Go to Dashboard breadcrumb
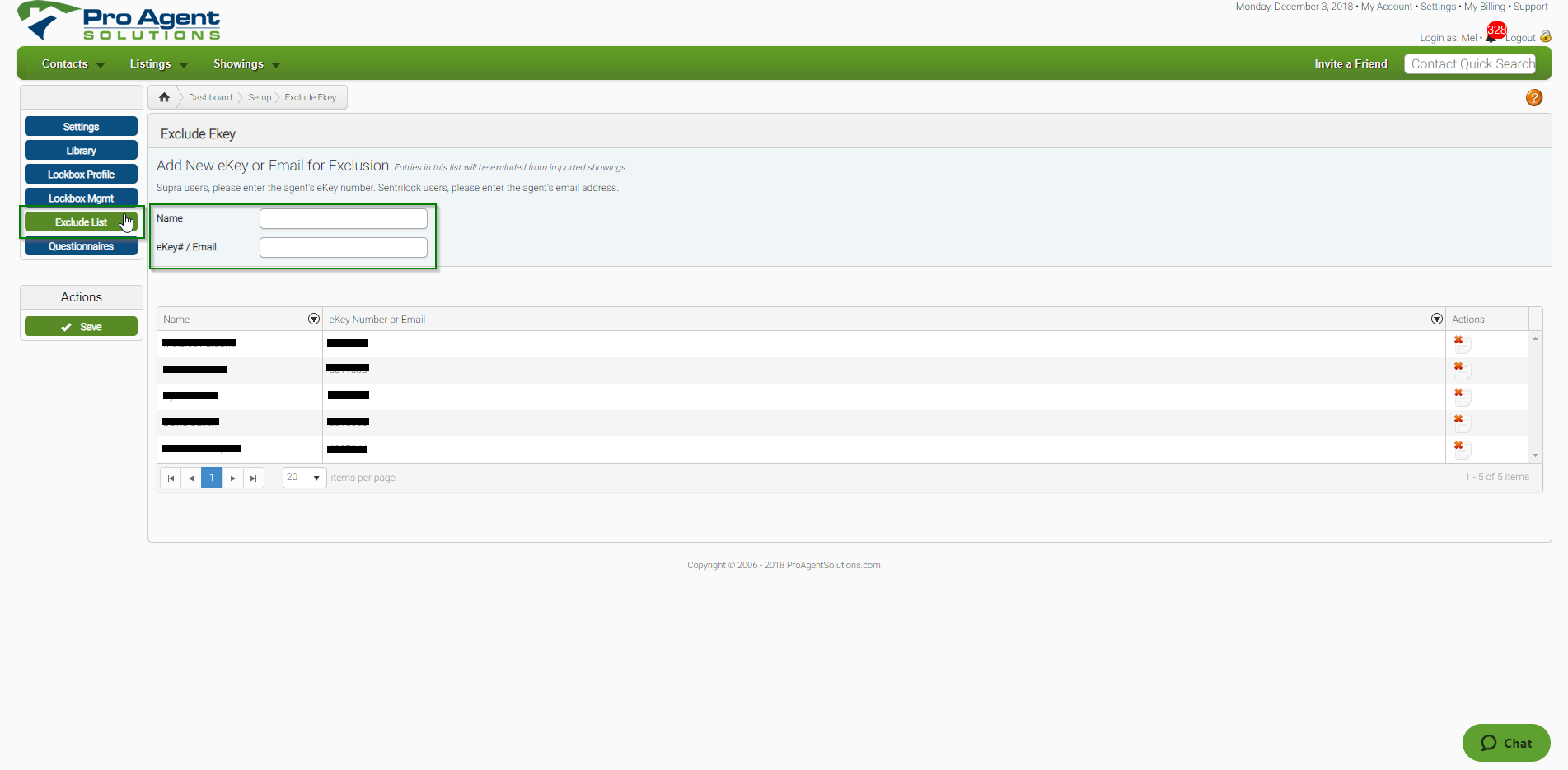This screenshot has width=1568, height=770. pyautogui.click(x=210, y=97)
